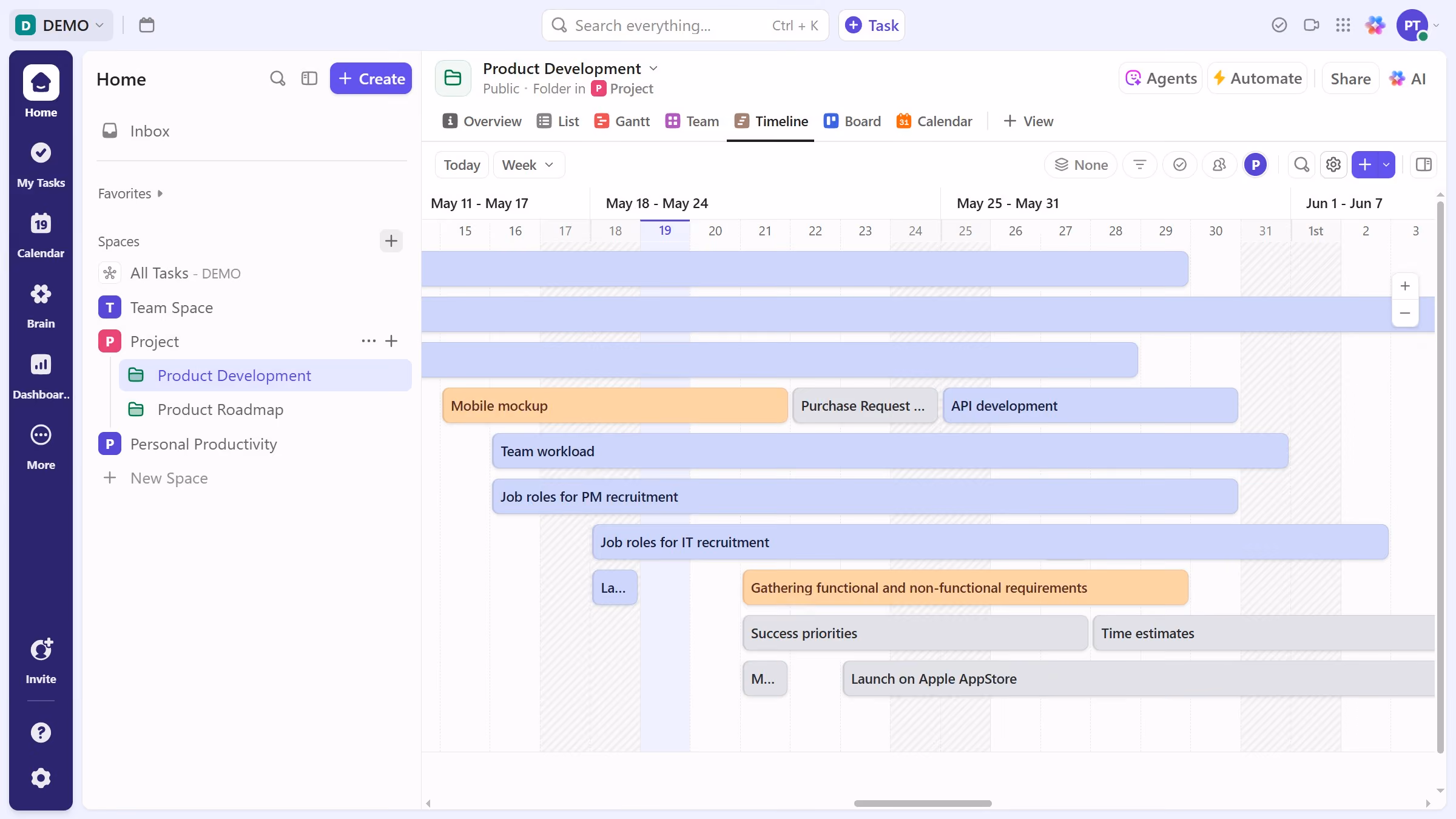Click the horizontal timeline scrollbar
The height and width of the screenshot is (819, 1456).
coord(923,803)
